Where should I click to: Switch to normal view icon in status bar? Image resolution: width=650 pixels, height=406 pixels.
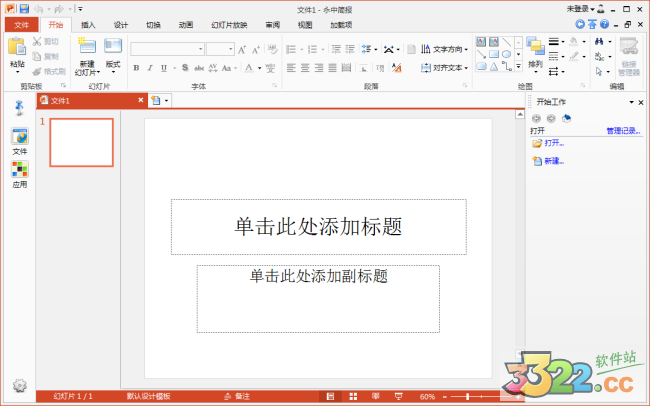330,396
